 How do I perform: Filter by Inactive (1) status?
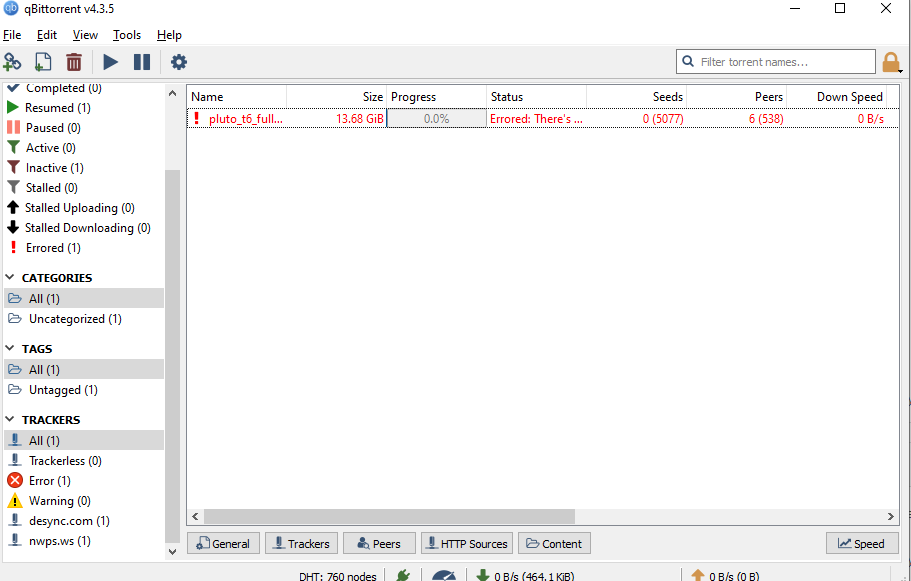[45, 168]
